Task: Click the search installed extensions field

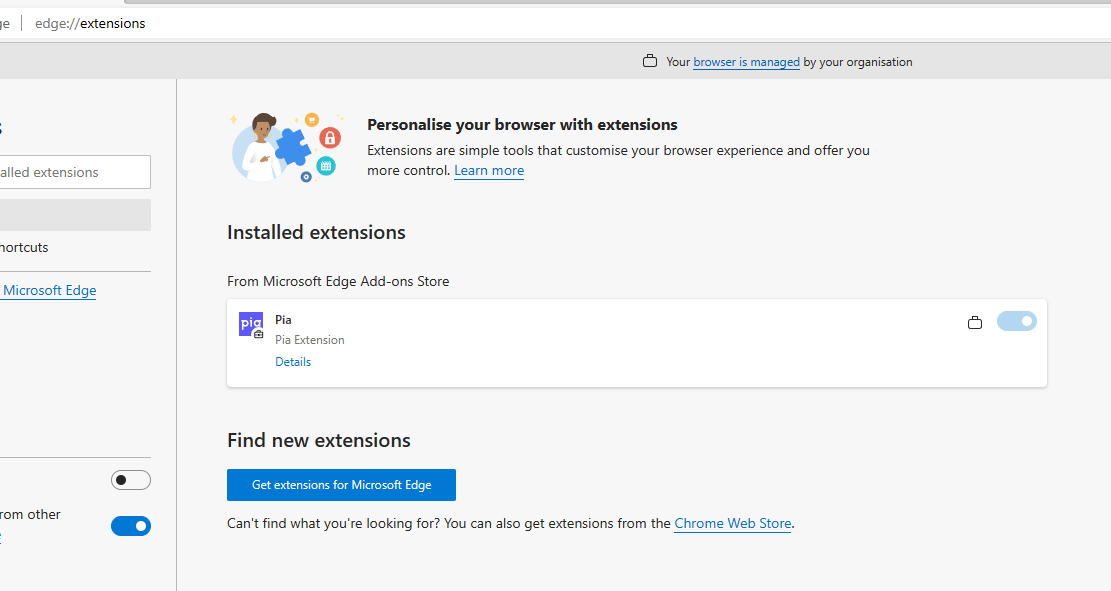Action: tap(75, 172)
